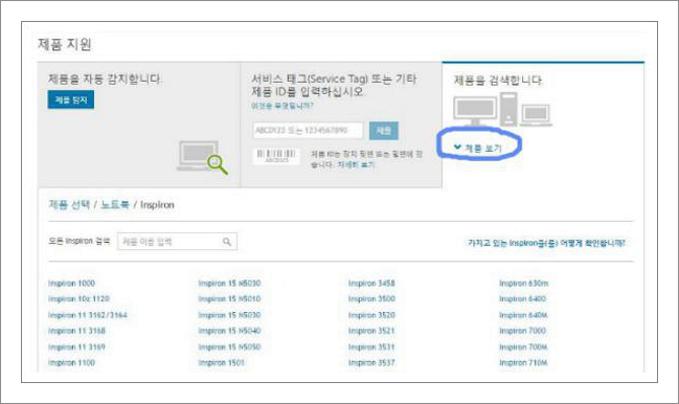Open Inspiron 15 N5040 link
Viewport: 679px width, 404px height.
[230, 331]
